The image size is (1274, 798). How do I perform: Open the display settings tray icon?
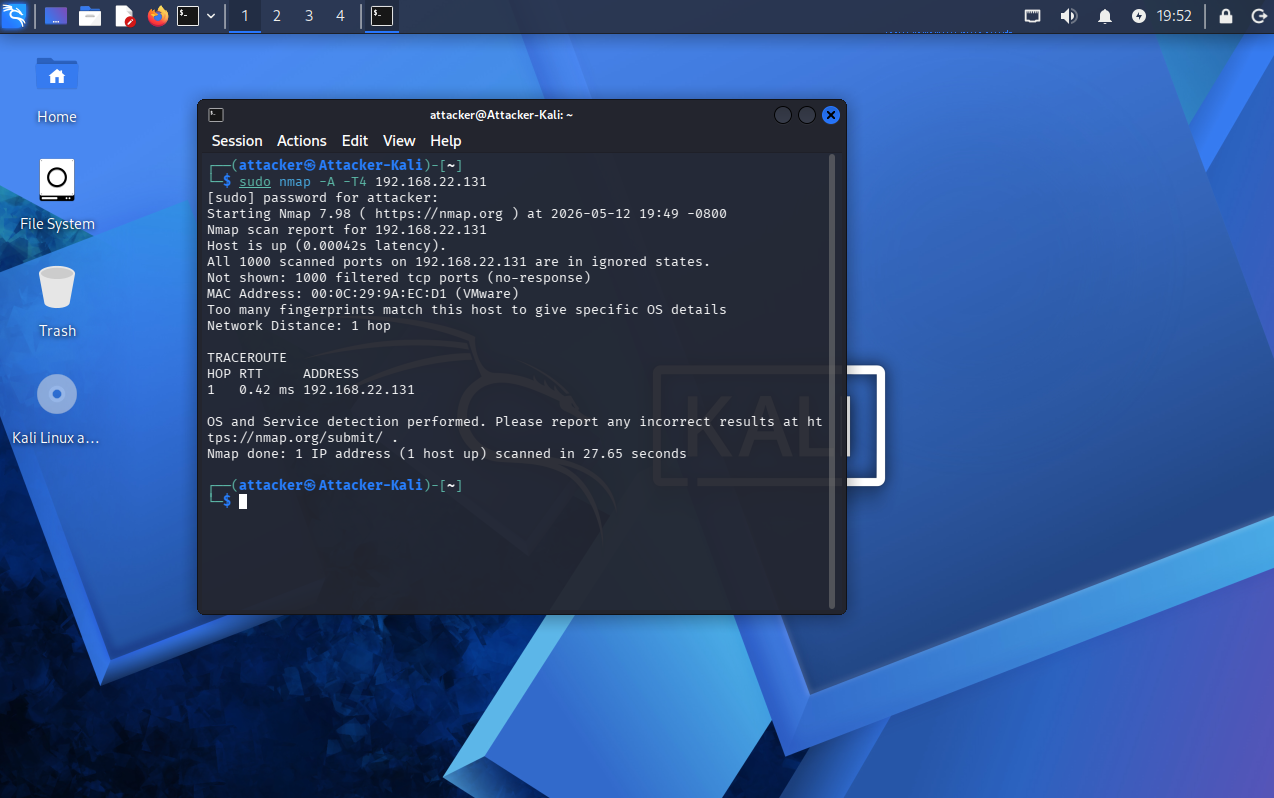[x=1033, y=16]
